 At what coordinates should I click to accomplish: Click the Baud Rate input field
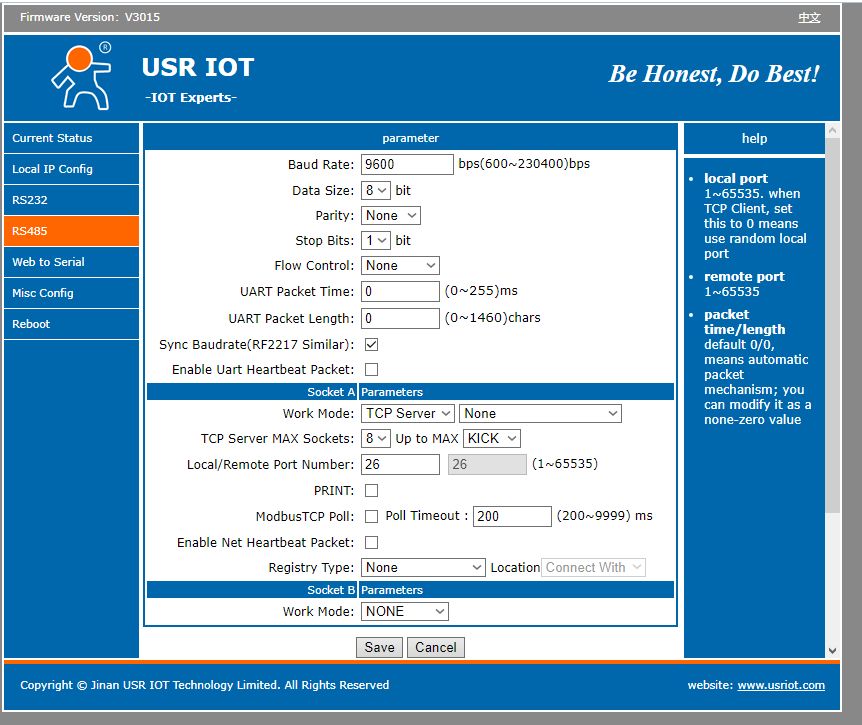(407, 164)
